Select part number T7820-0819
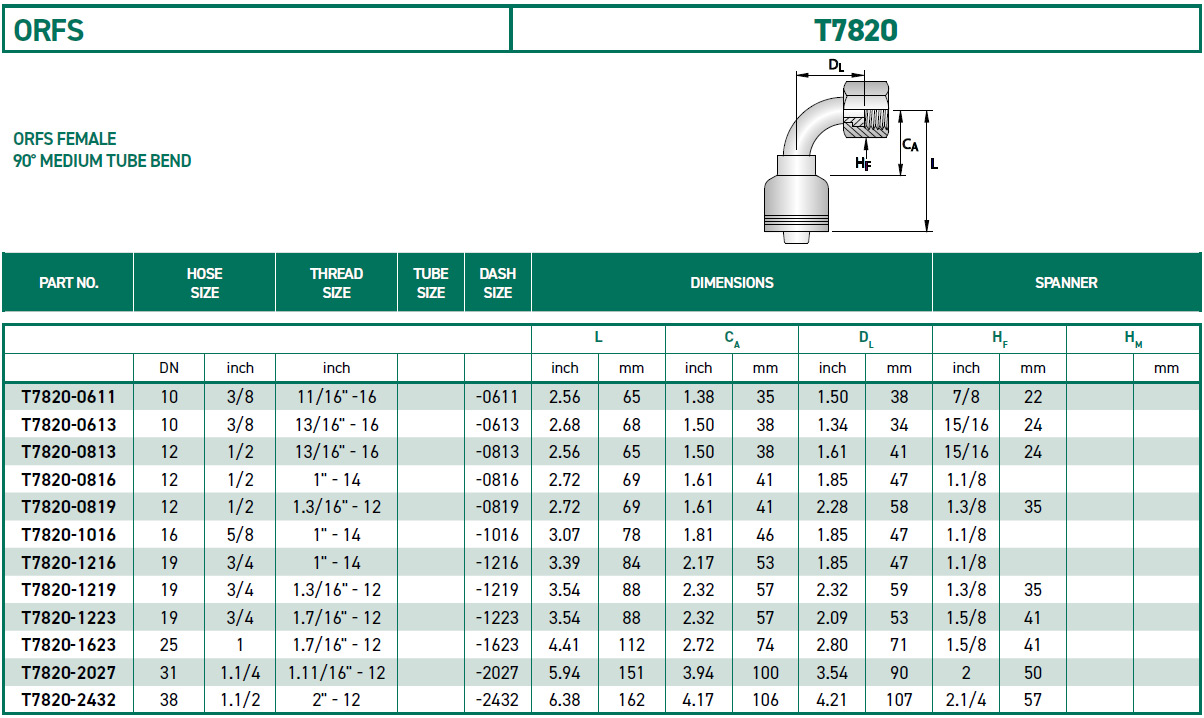Image resolution: width=1204 pixels, height=718 pixels. 69,507
